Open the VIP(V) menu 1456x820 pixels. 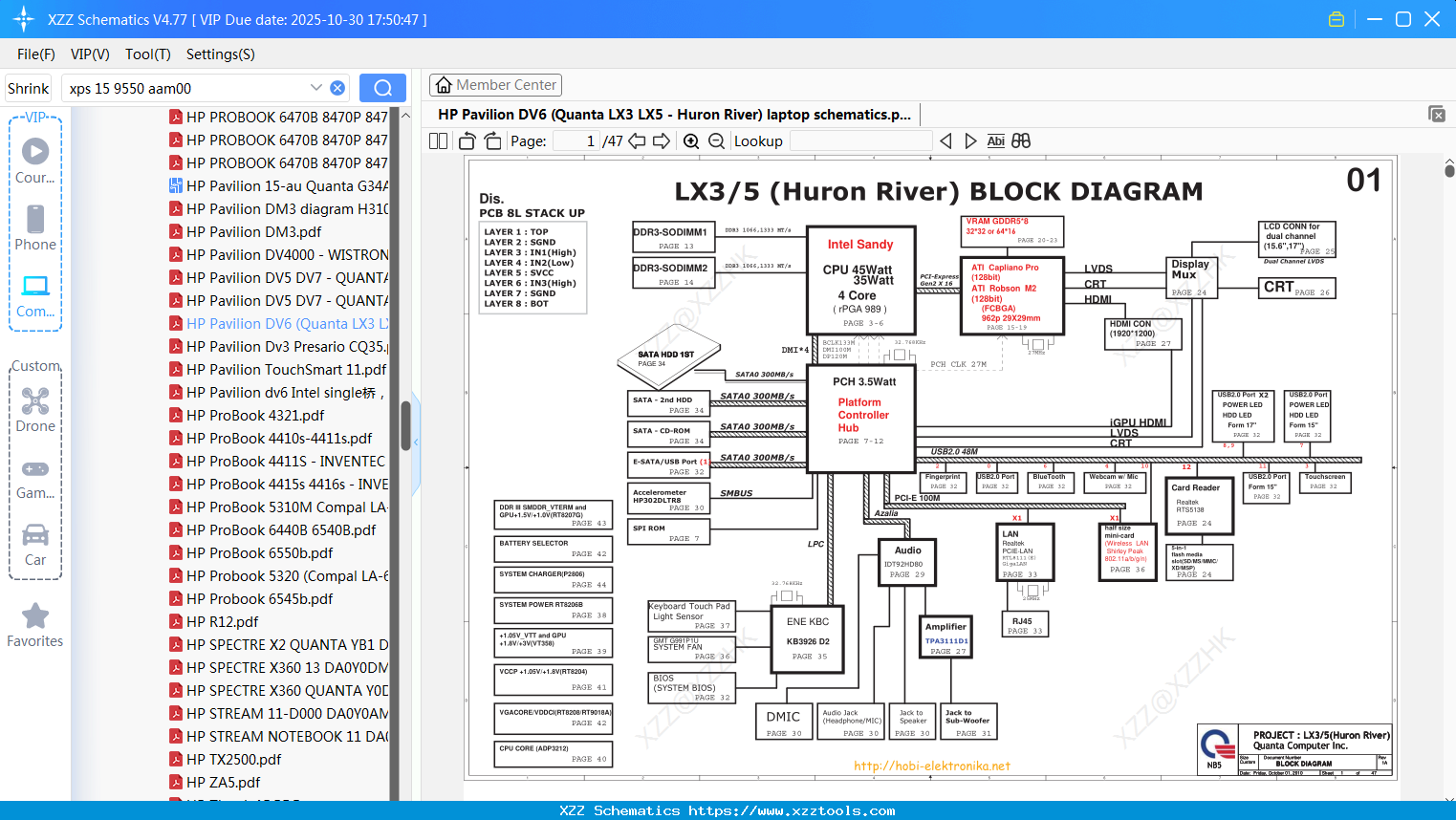click(x=90, y=54)
